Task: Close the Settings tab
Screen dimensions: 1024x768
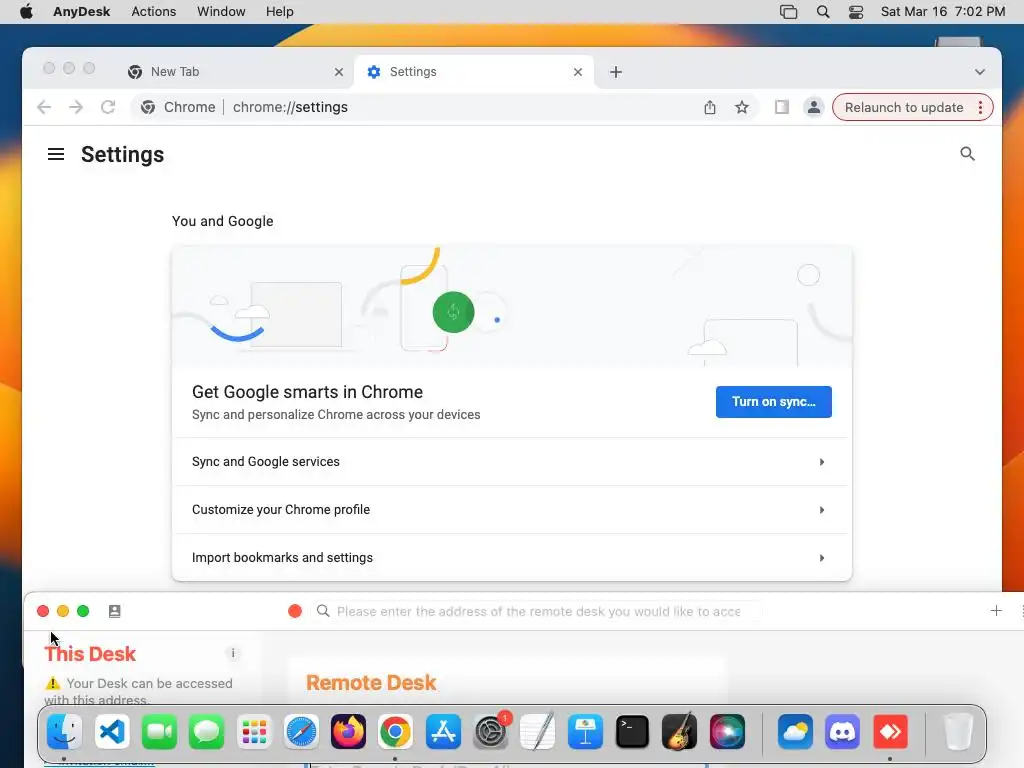Action: 577,72
